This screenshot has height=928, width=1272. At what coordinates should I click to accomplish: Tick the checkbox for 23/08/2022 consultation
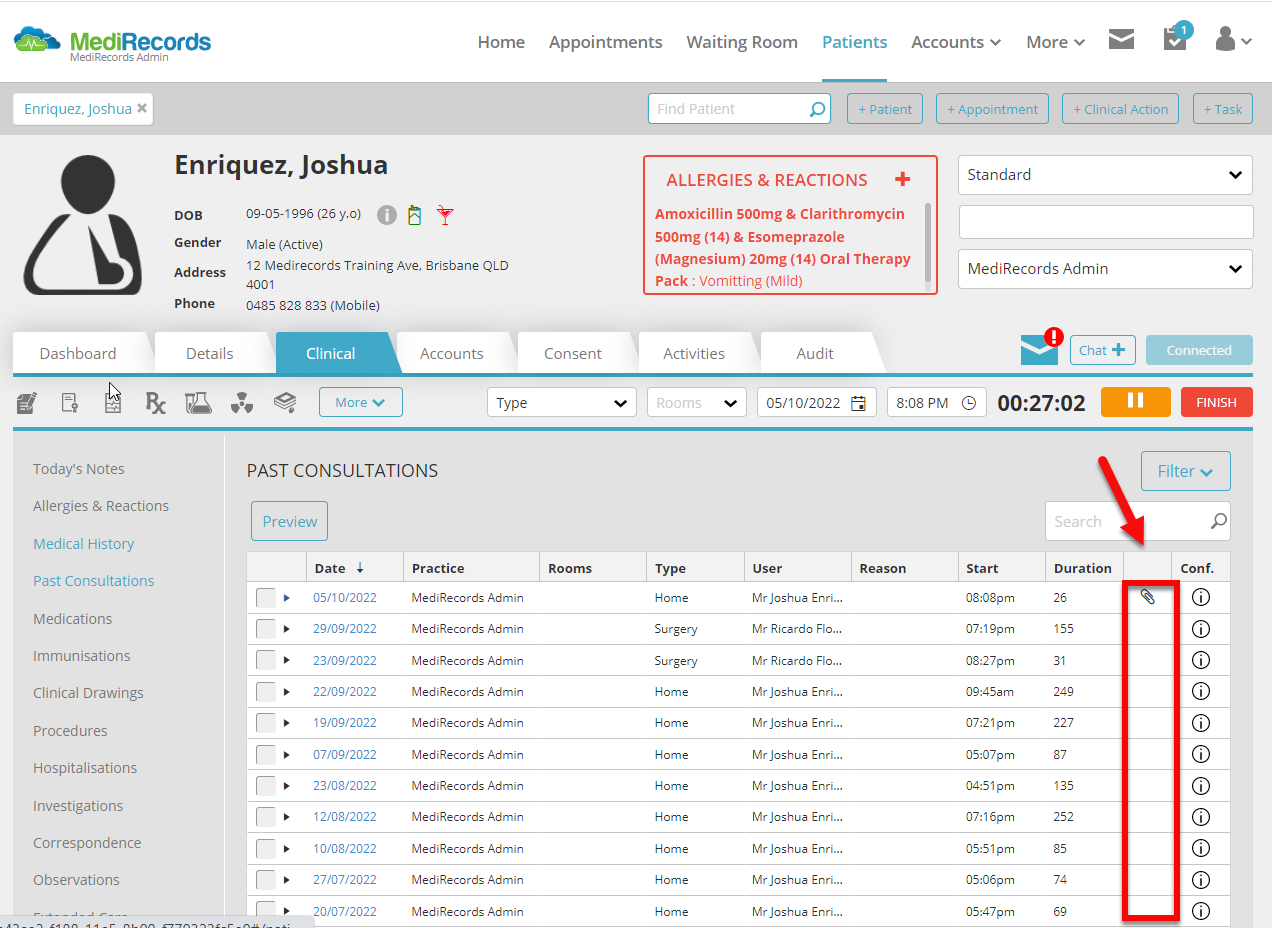click(x=265, y=786)
